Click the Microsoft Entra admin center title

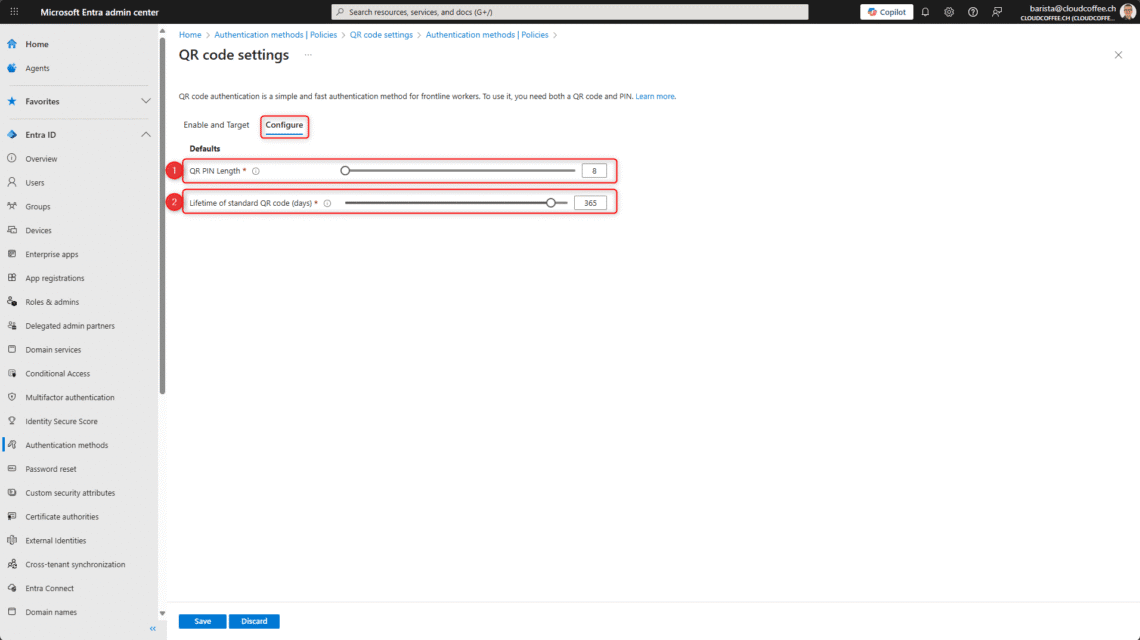click(x=100, y=12)
